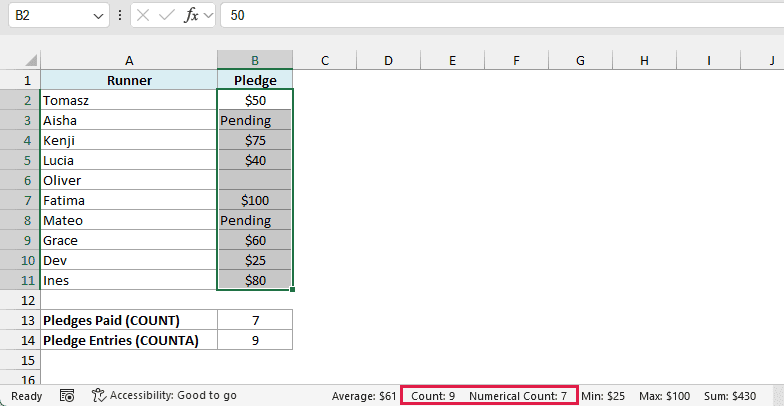Select the cell containing Kenji
This screenshot has width=784, height=406.
(x=129, y=140)
